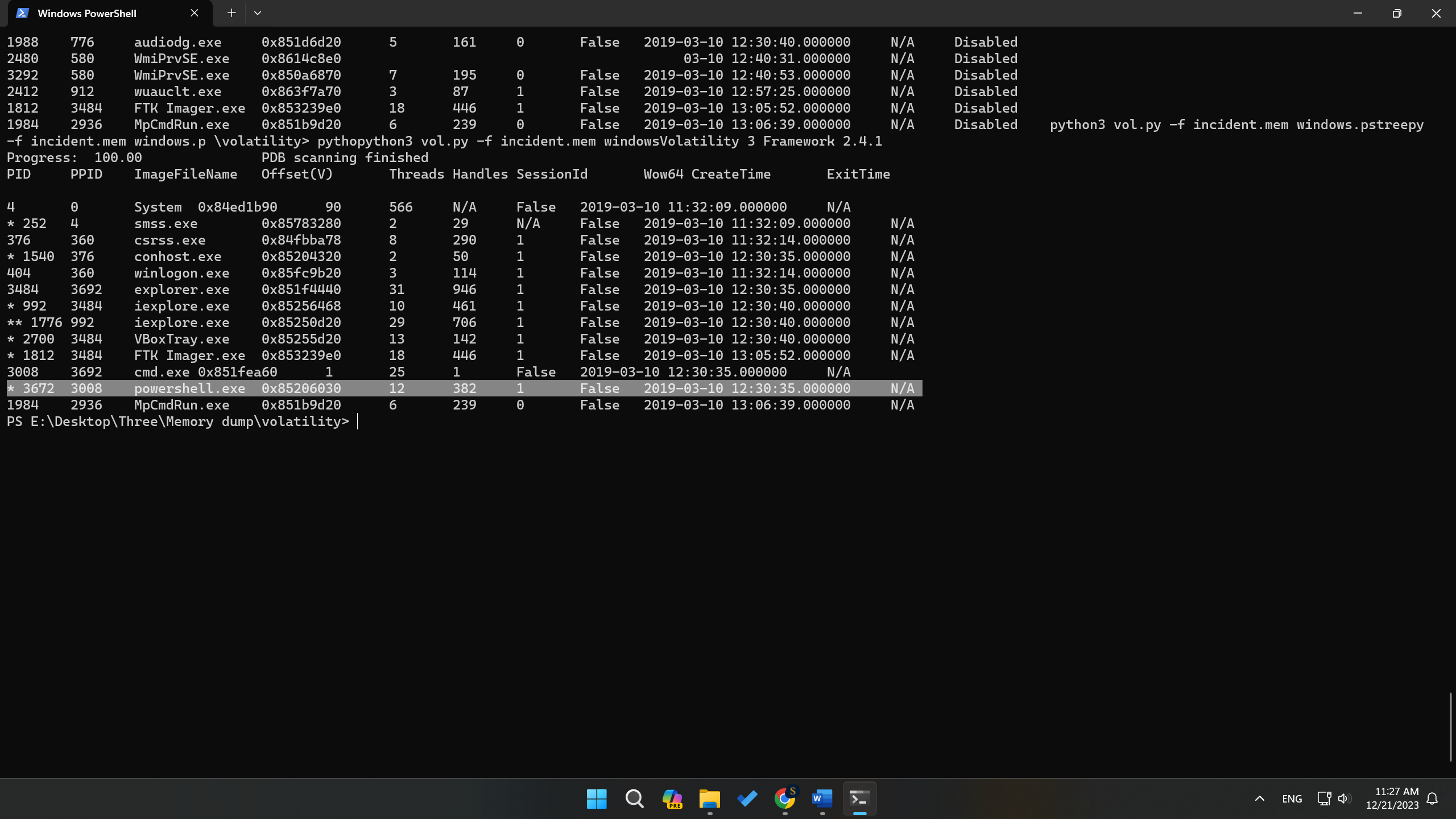
Task: Click the conhost.exe entry
Action: point(177,257)
